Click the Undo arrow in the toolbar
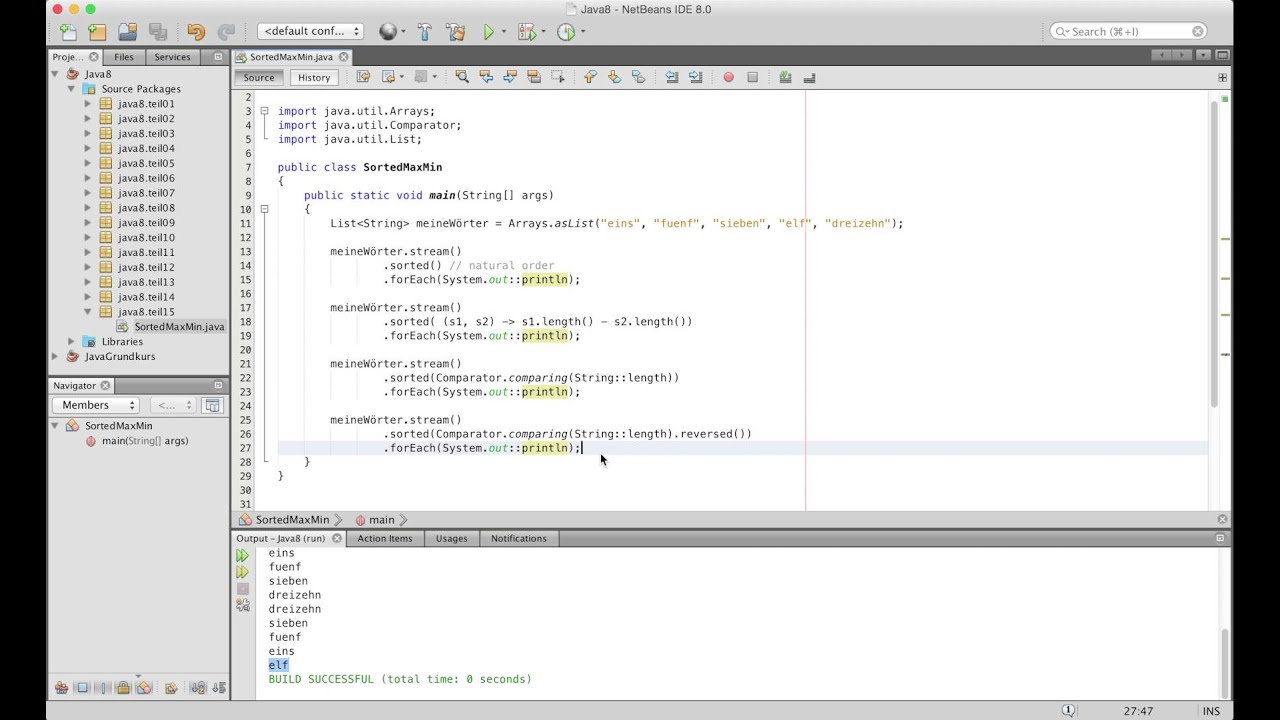This screenshot has width=1280, height=720. pos(196,32)
